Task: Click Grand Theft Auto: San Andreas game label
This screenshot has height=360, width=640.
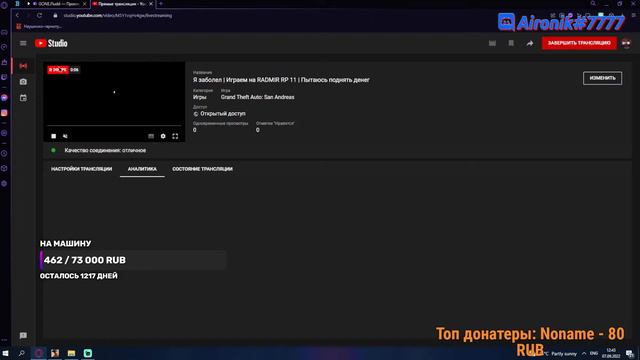Action: pyautogui.click(x=258, y=97)
